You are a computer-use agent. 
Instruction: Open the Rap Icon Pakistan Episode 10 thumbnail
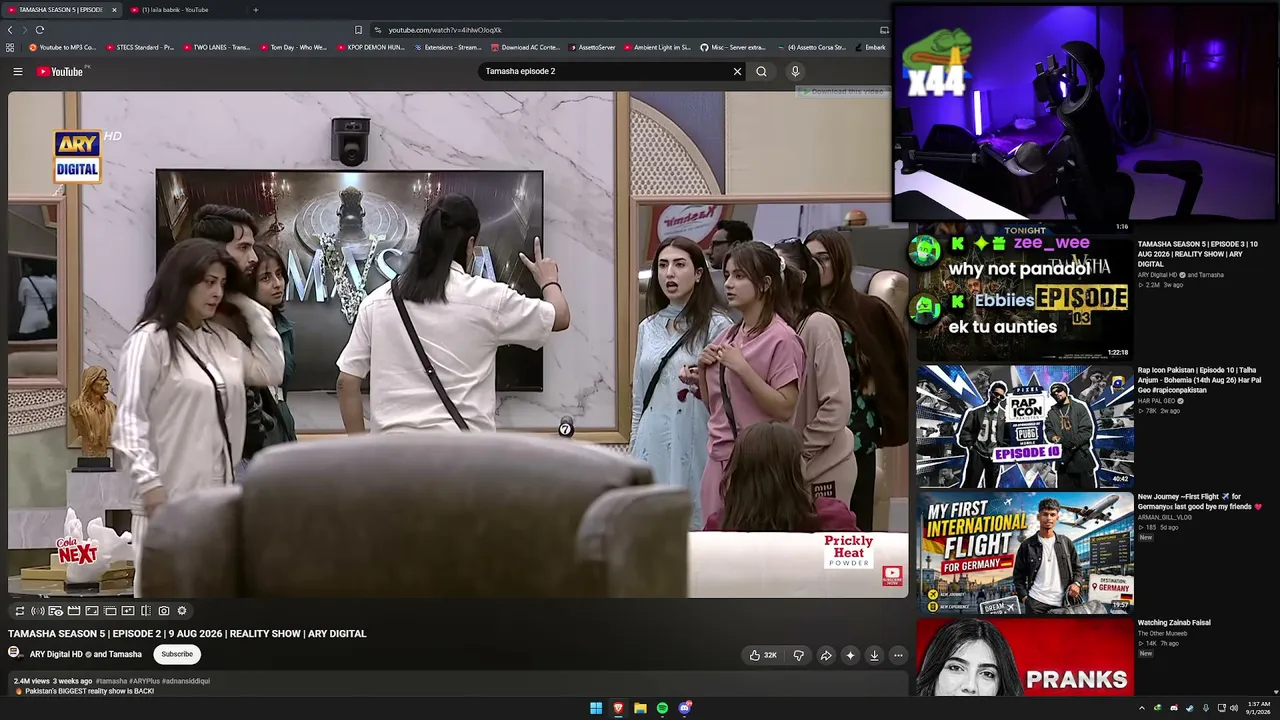[x=1024, y=426]
